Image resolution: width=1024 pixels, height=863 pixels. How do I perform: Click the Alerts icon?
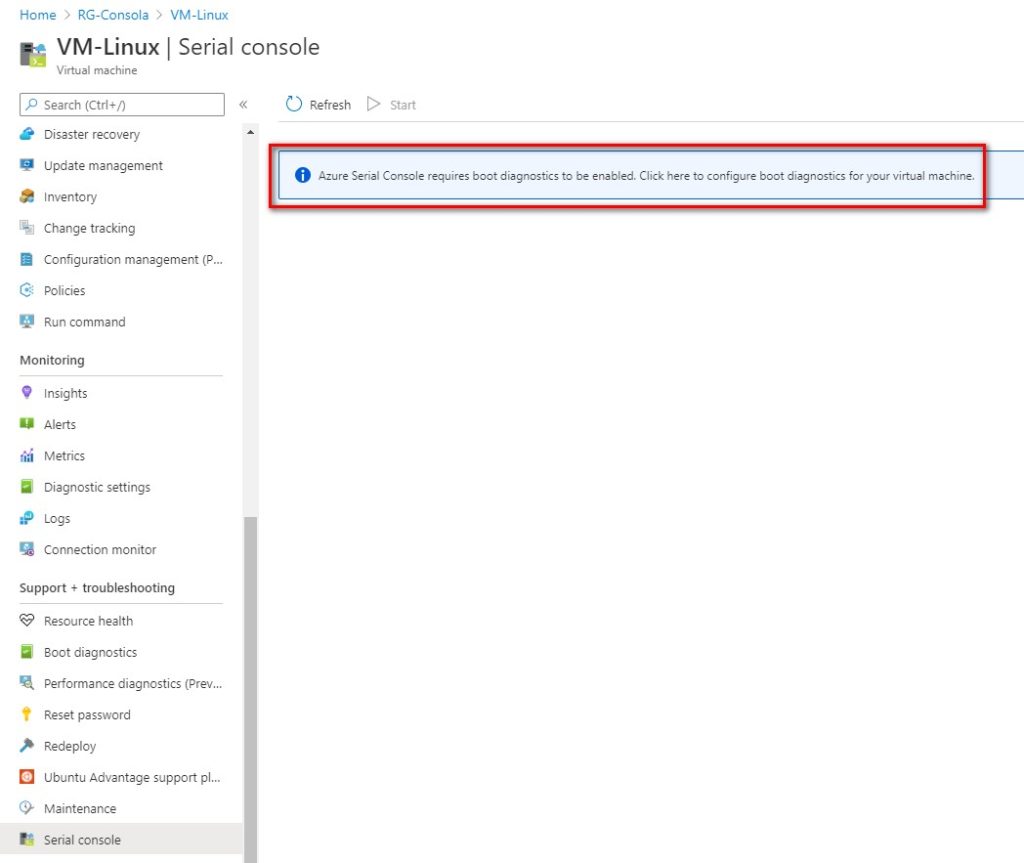click(27, 424)
